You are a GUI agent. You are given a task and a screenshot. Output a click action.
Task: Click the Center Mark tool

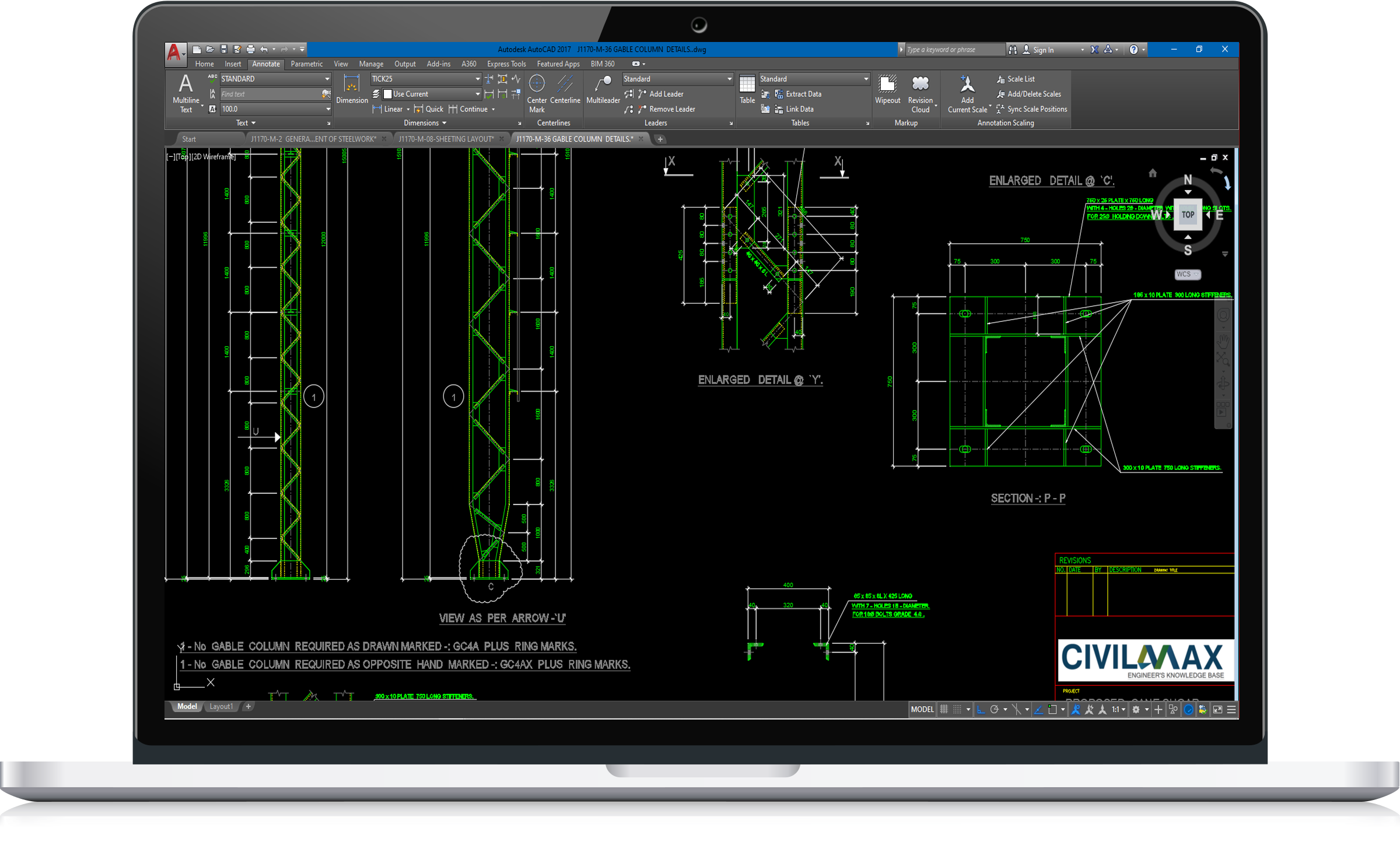(x=537, y=93)
